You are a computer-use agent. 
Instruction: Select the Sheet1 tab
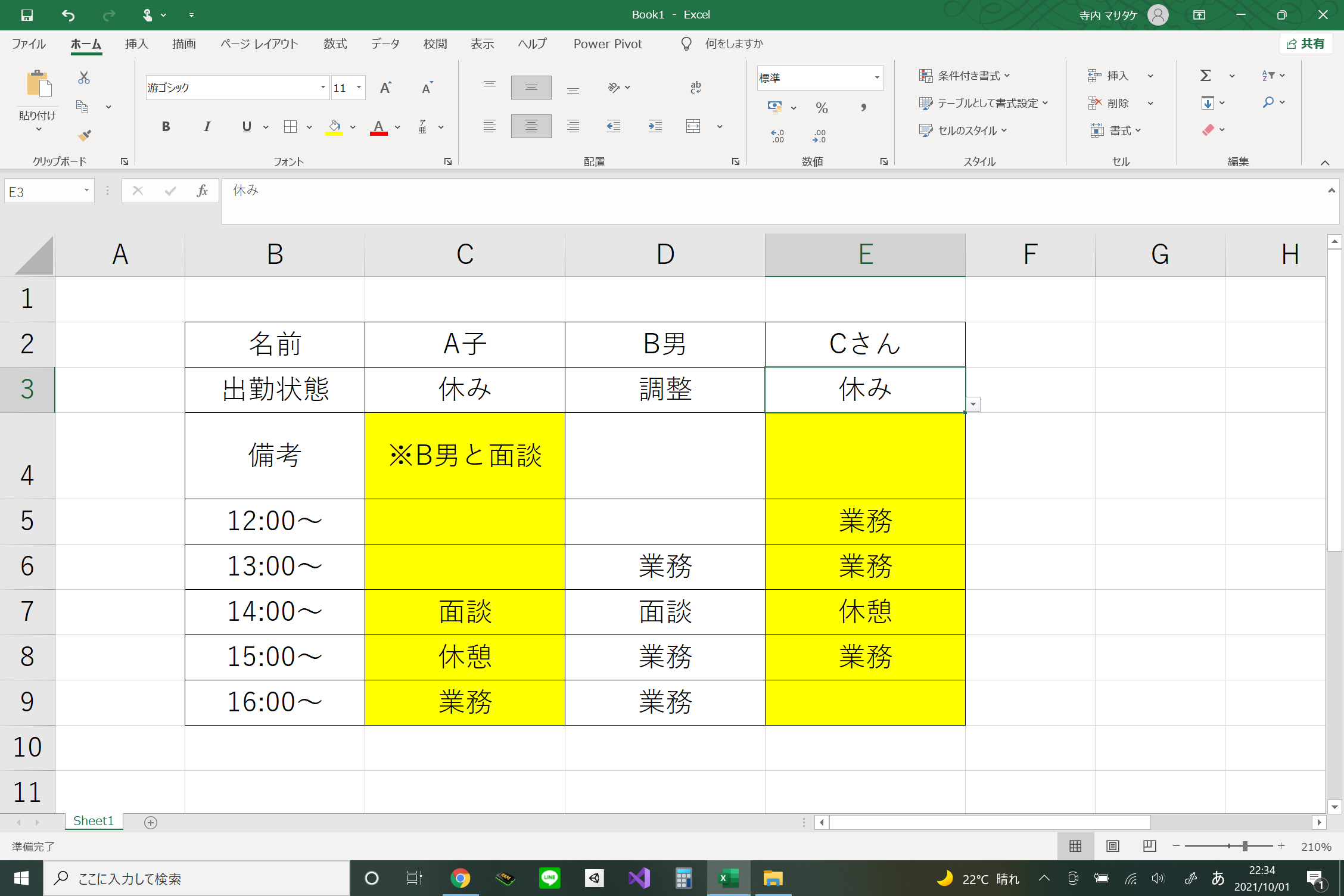(x=93, y=820)
